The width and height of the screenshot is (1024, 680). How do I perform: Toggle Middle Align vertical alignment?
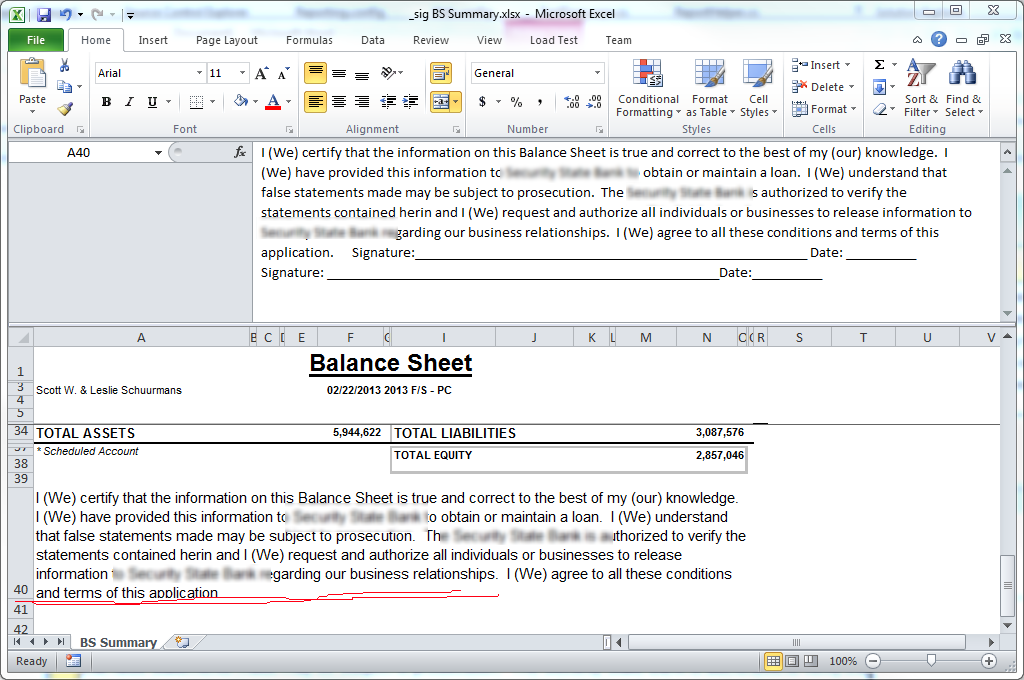pos(339,73)
